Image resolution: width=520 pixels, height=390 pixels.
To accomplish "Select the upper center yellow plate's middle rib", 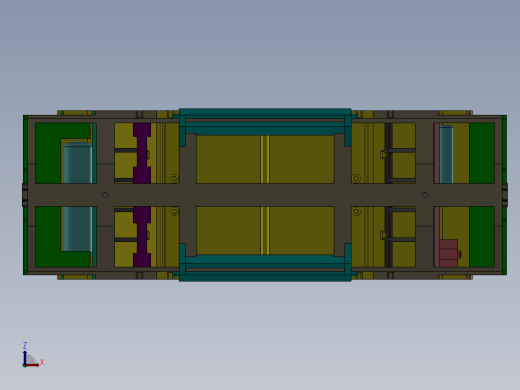I will tap(265, 159).
